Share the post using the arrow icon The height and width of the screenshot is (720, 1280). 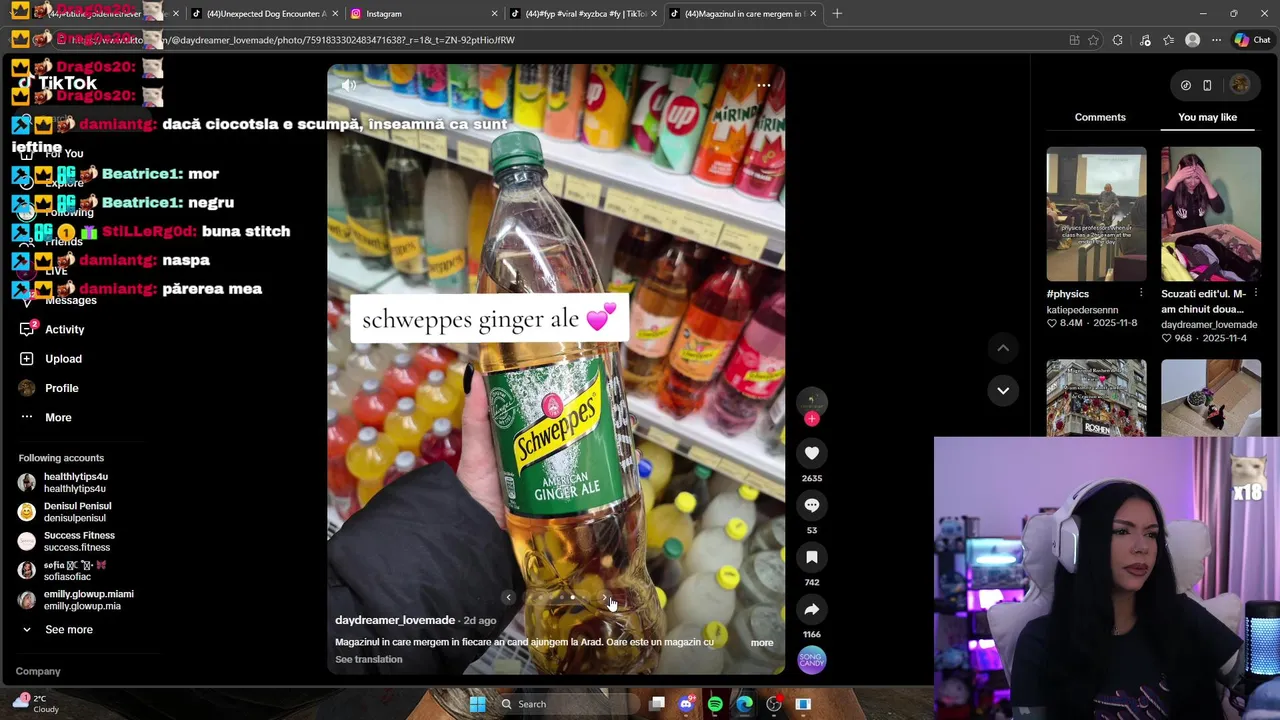(812, 609)
